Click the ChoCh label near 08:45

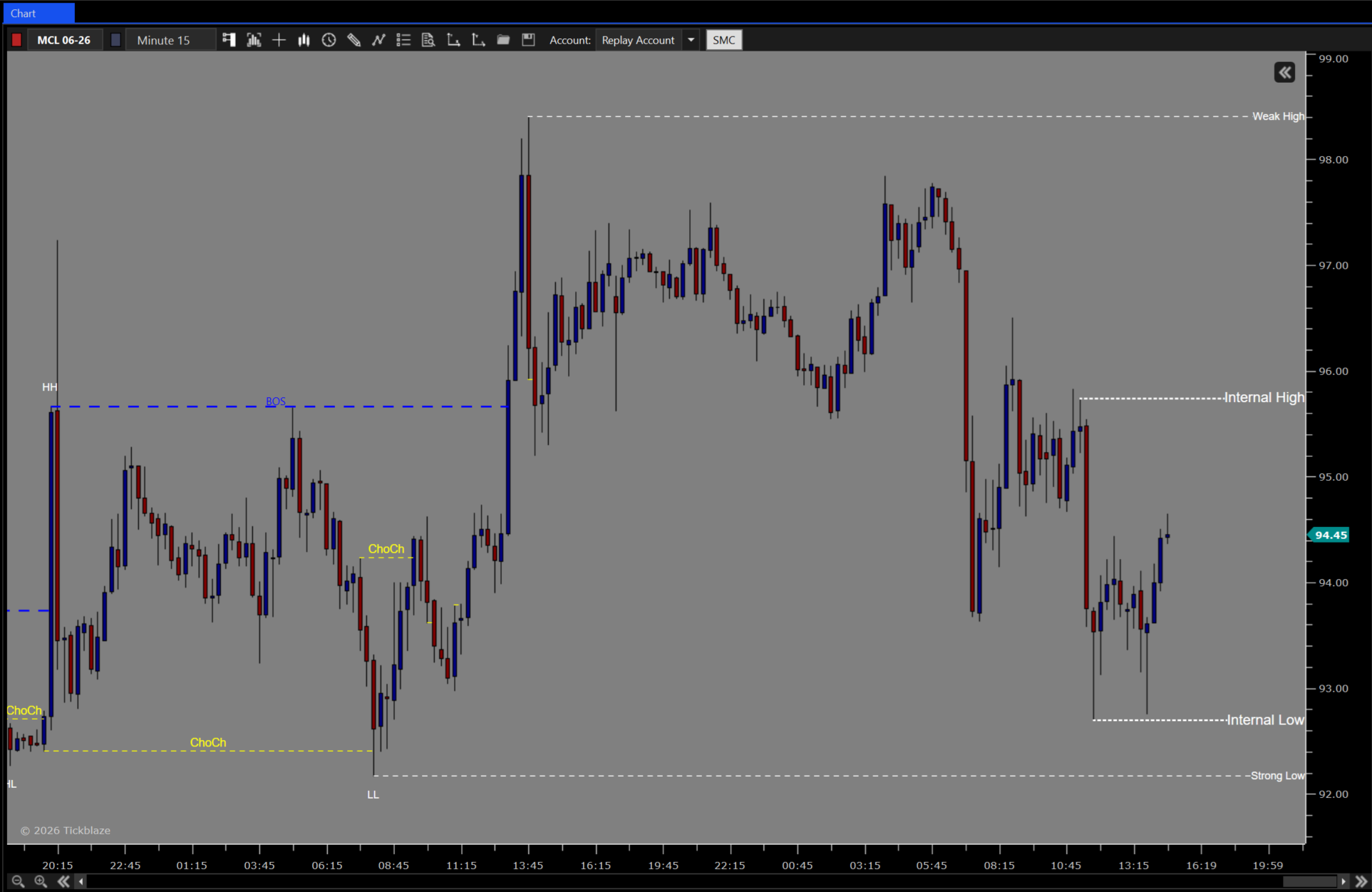tap(386, 548)
